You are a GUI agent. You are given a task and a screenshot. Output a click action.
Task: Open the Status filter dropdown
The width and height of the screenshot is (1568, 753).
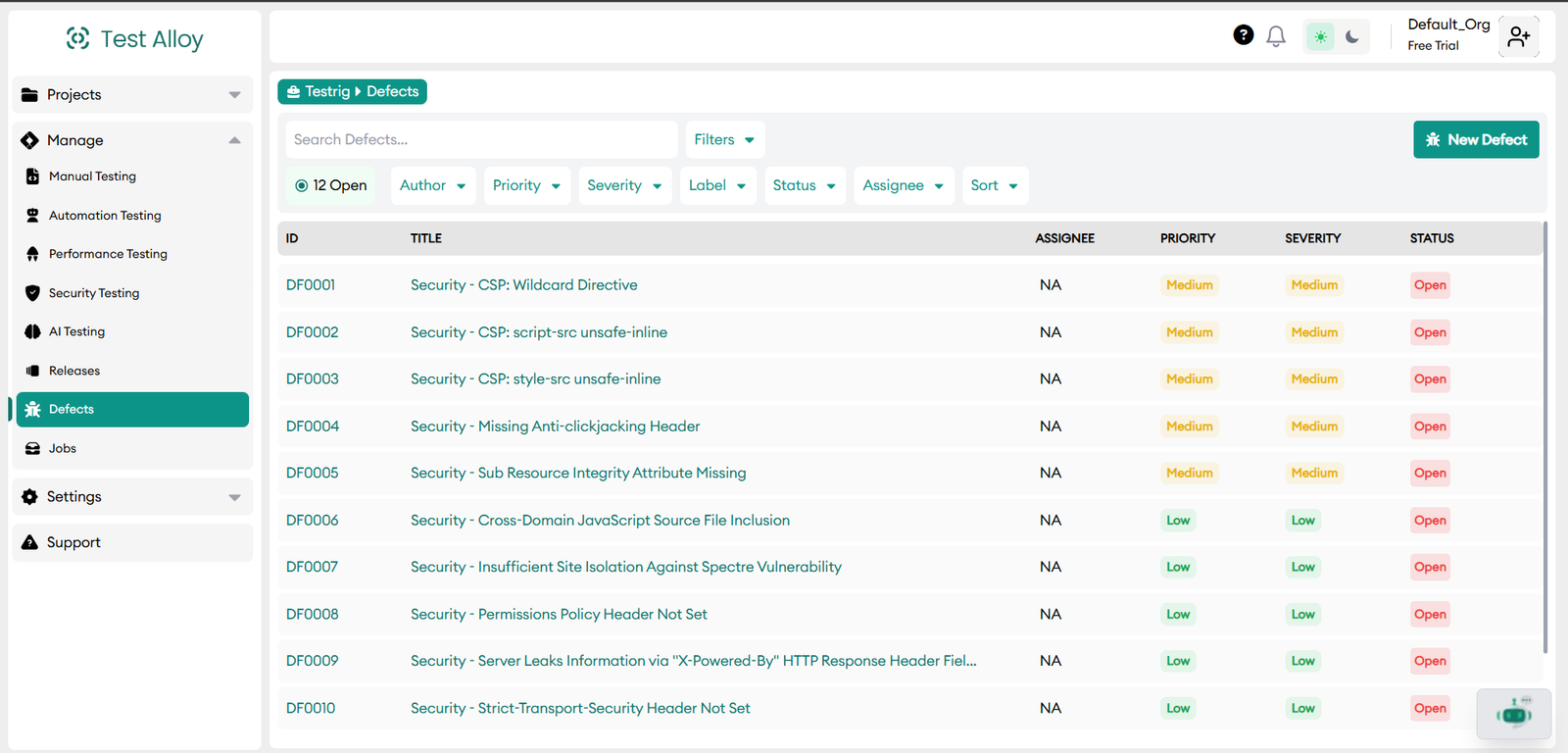coord(806,185)
